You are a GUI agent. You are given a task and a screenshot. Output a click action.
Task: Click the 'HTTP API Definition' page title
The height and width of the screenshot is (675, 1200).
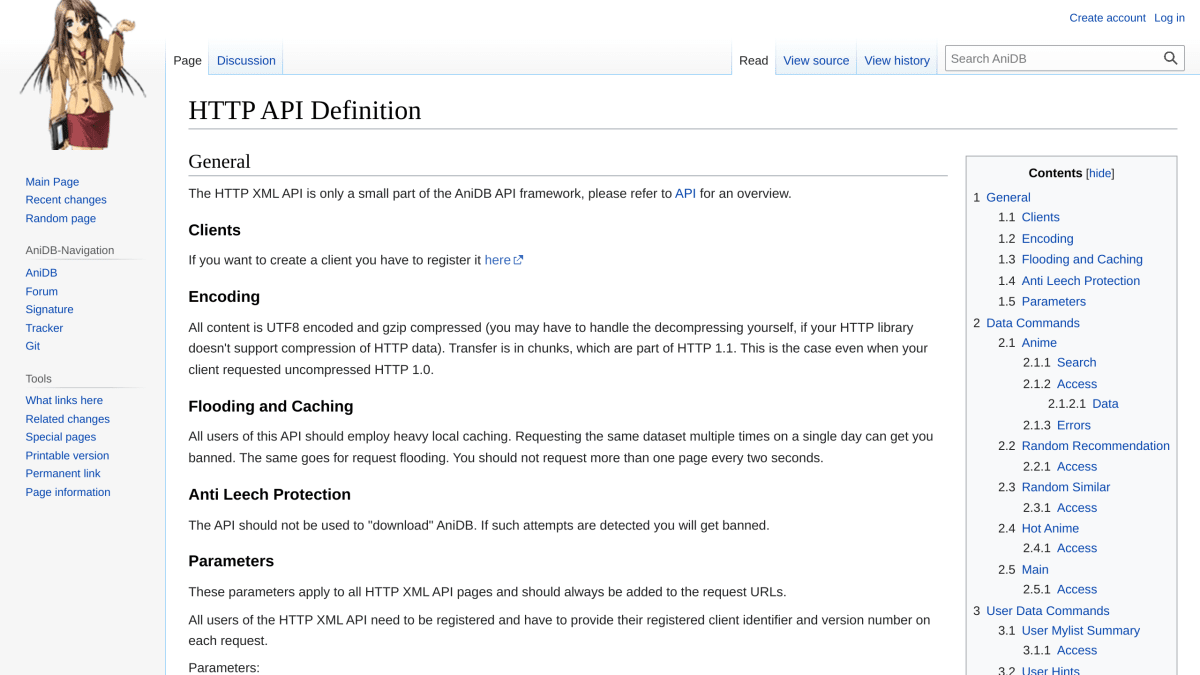pyautogui.click(x=305, y=110)
